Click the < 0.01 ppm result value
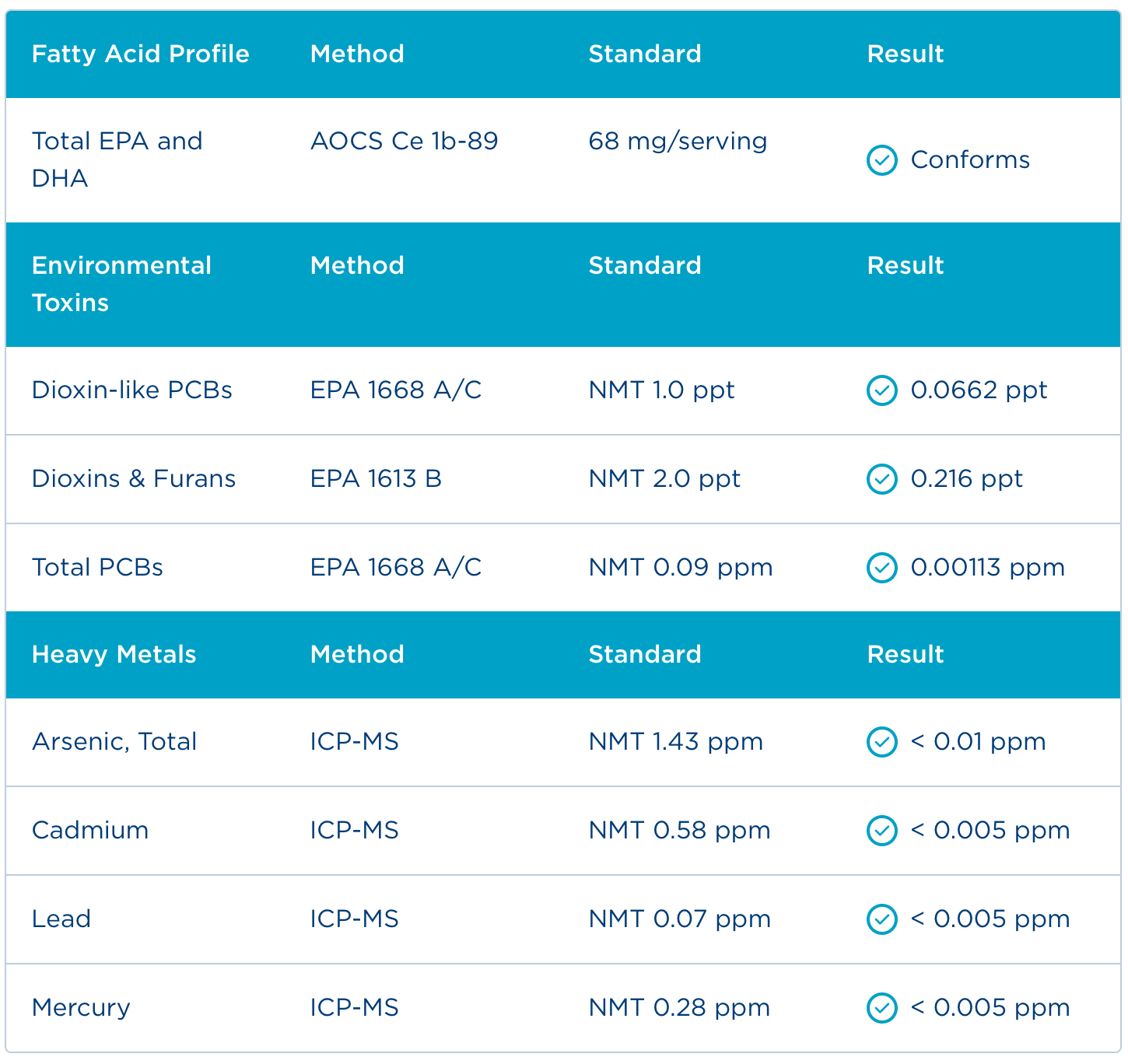Screen dimensions: 1128x1064 point(979,743)
